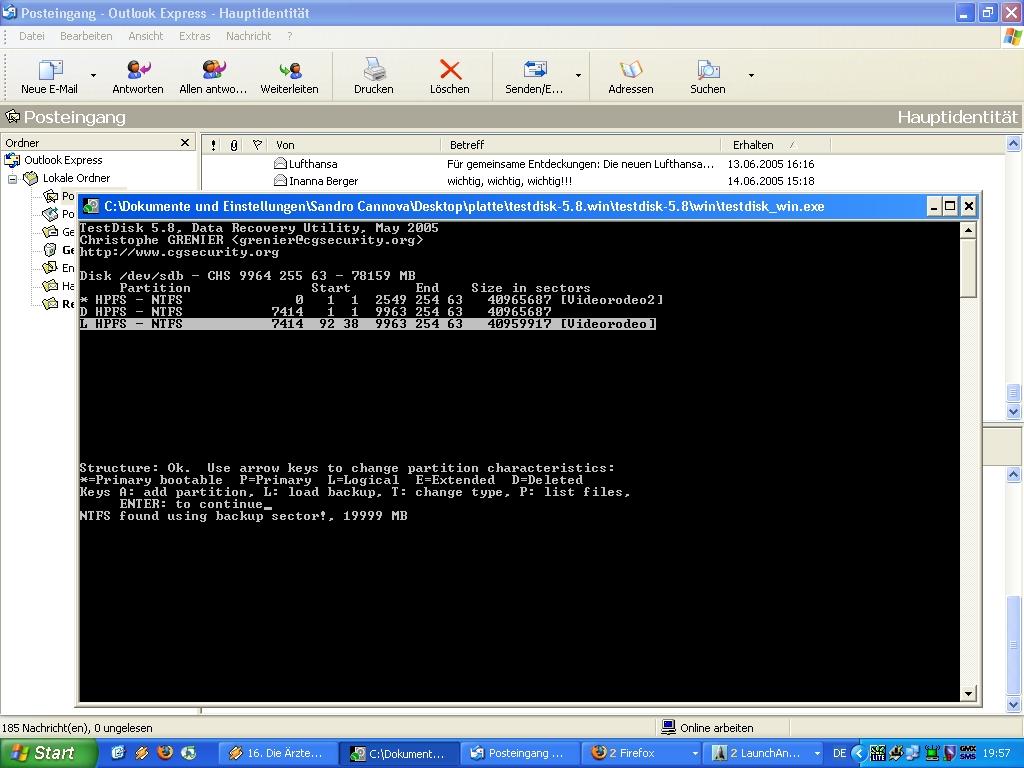Viewport: 1024px width, 768px height.
Task: Open the Windows Start menu
Action: tap(46, 753)
